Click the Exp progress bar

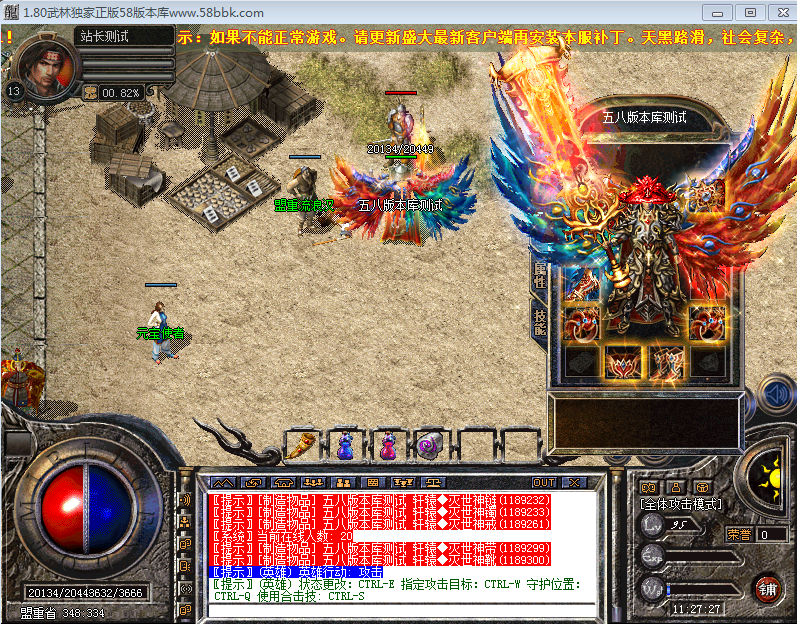[x=704, y=557]
